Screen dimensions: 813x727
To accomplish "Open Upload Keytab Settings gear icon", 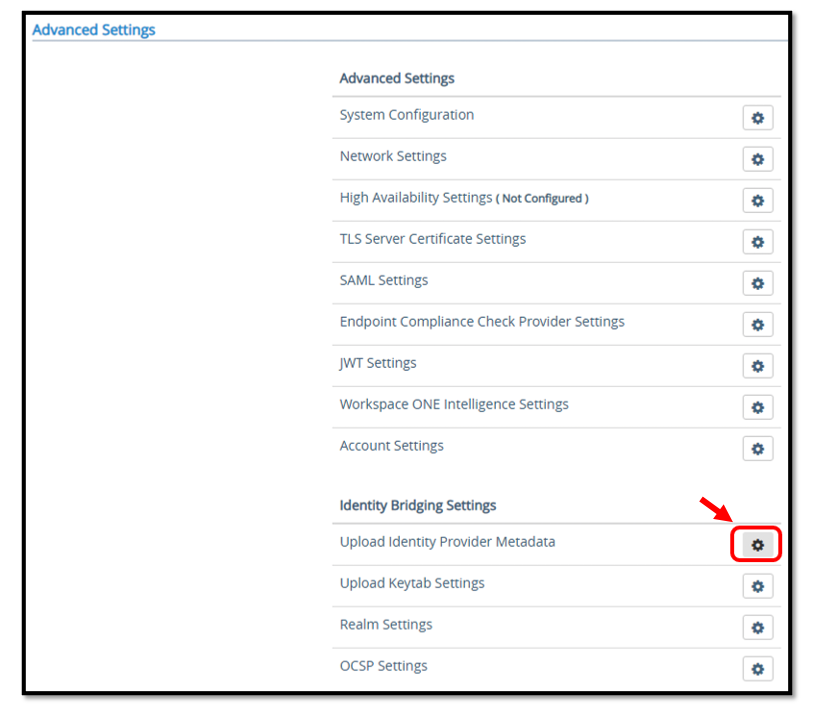I will point(757,586).
